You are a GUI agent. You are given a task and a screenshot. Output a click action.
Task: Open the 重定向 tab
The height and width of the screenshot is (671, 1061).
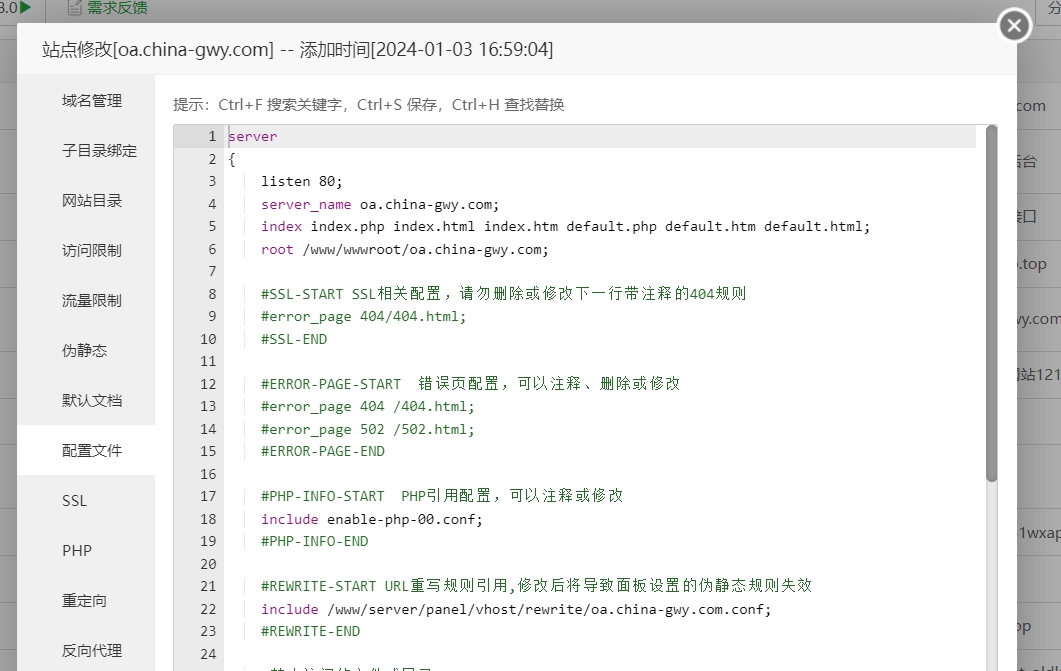click(85, 601)
